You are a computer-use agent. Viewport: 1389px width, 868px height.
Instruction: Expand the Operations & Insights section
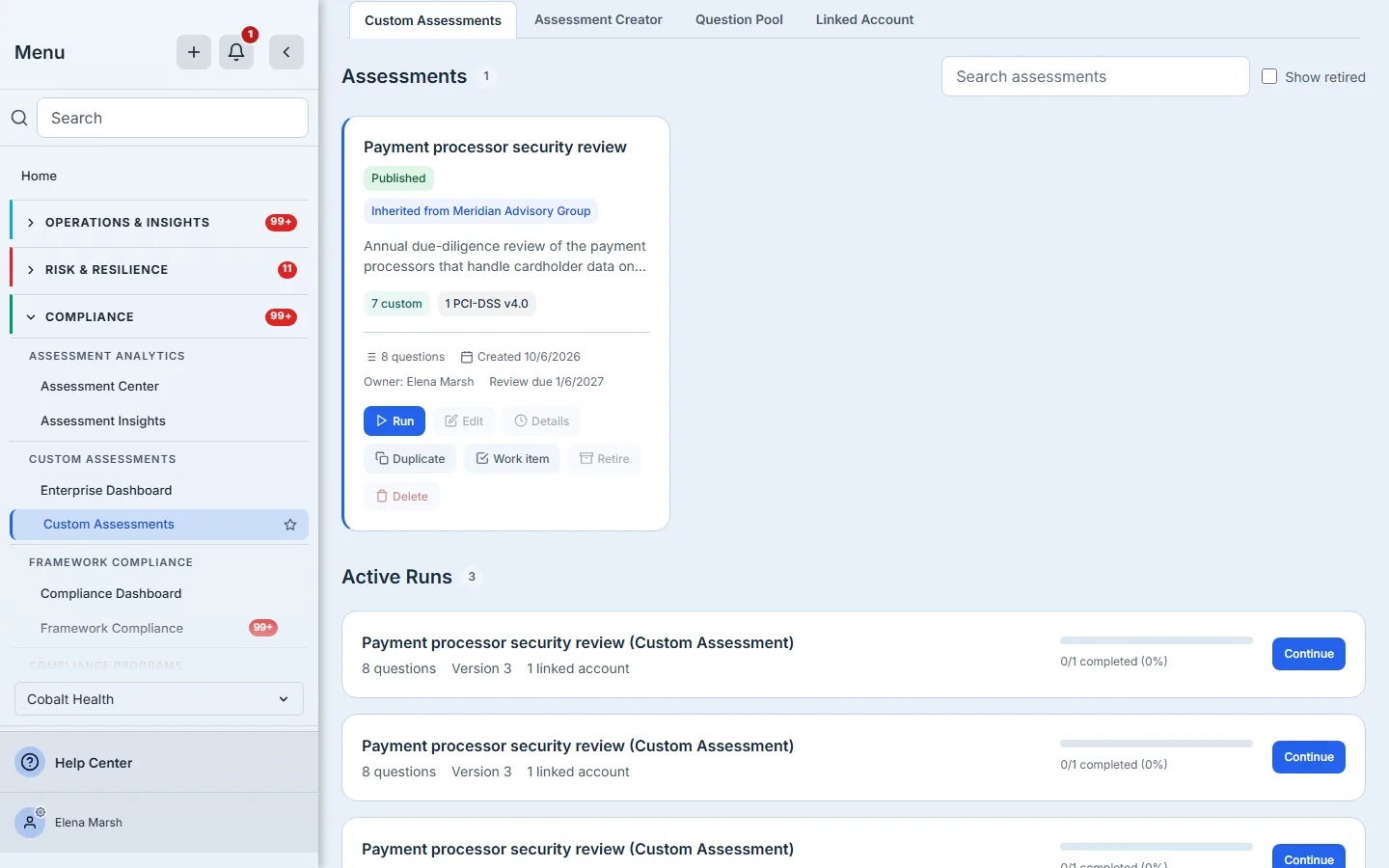coord(160,223)
